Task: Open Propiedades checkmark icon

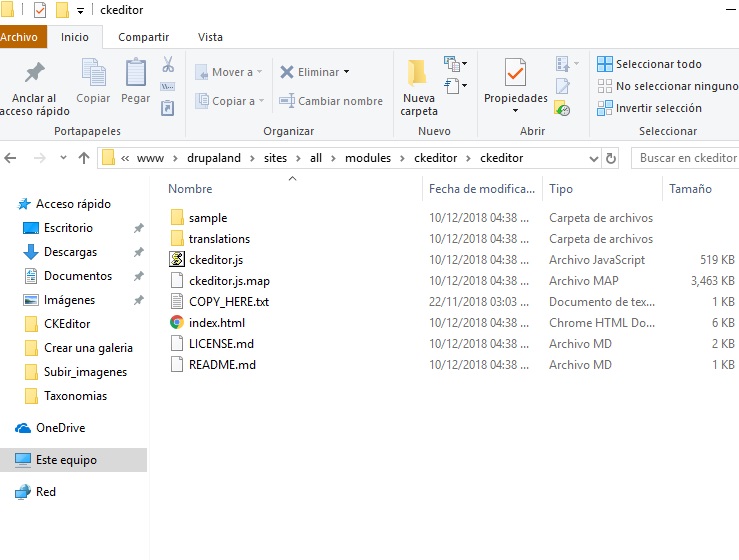Action: click(x=515, y=72)
